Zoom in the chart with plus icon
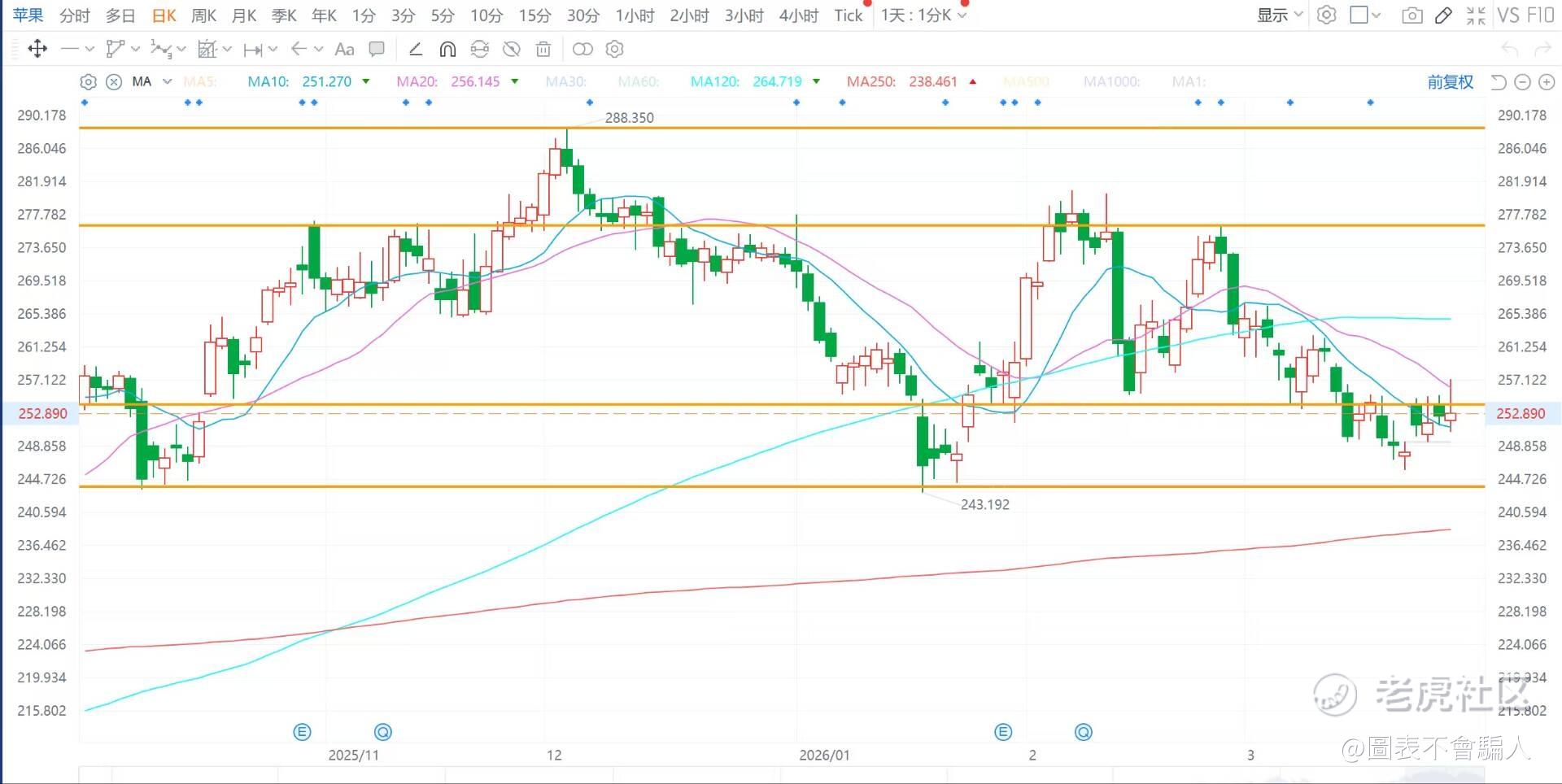This screenshot has height=784, width=1562. [1547, 81]
